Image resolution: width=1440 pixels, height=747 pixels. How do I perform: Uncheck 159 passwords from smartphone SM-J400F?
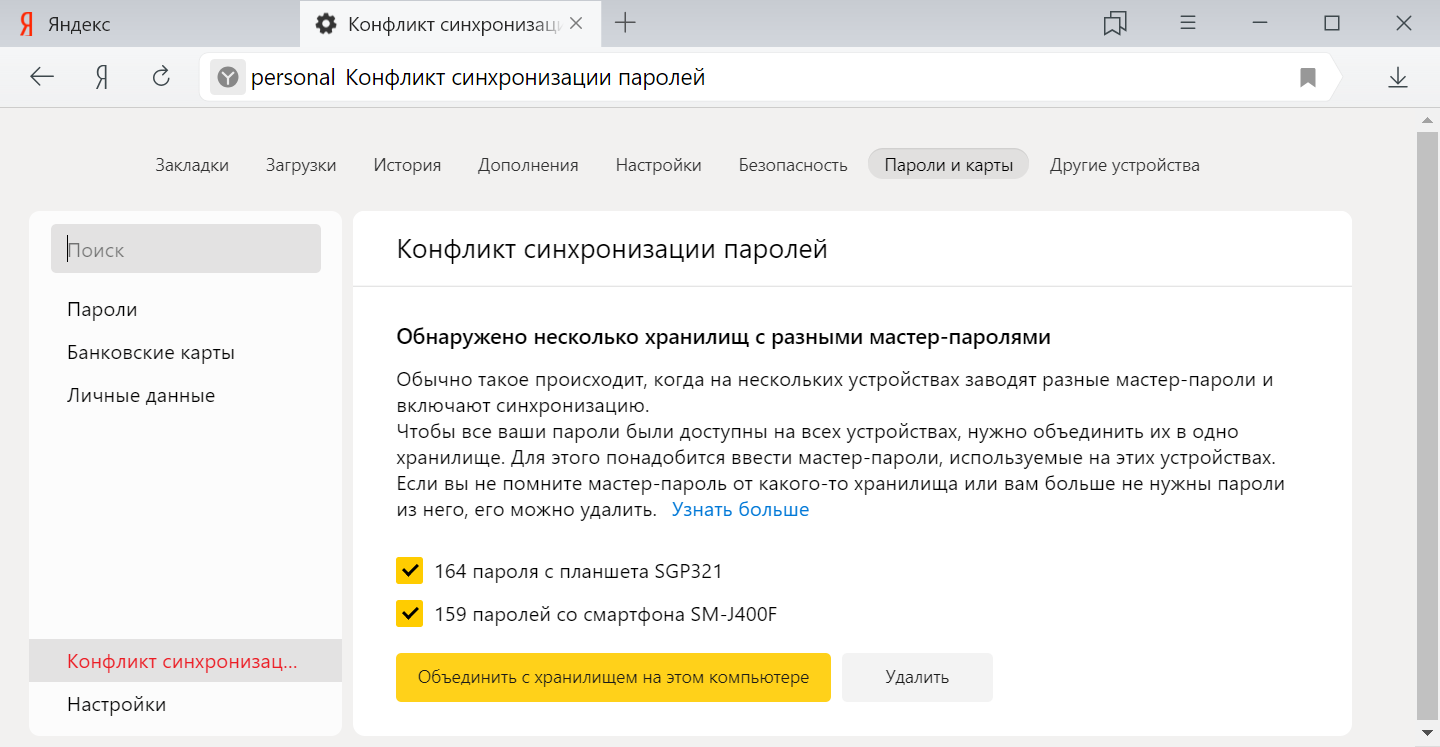409,613
